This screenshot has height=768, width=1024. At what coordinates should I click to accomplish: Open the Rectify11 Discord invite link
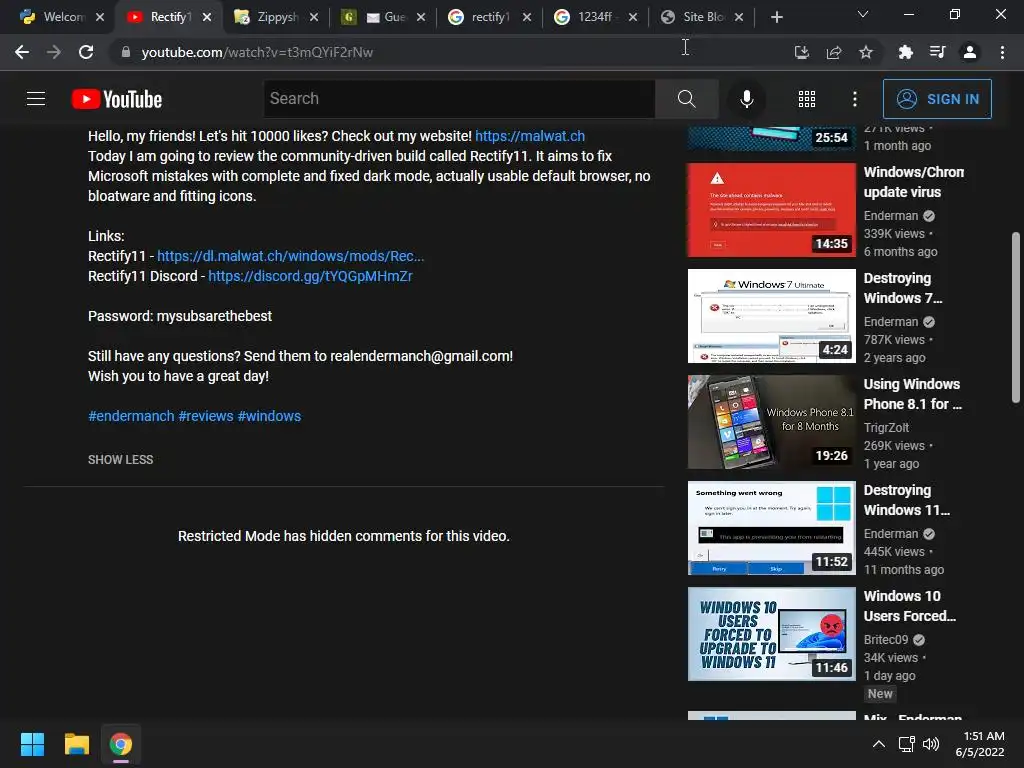pyautogui.click(x=310, y=276)
